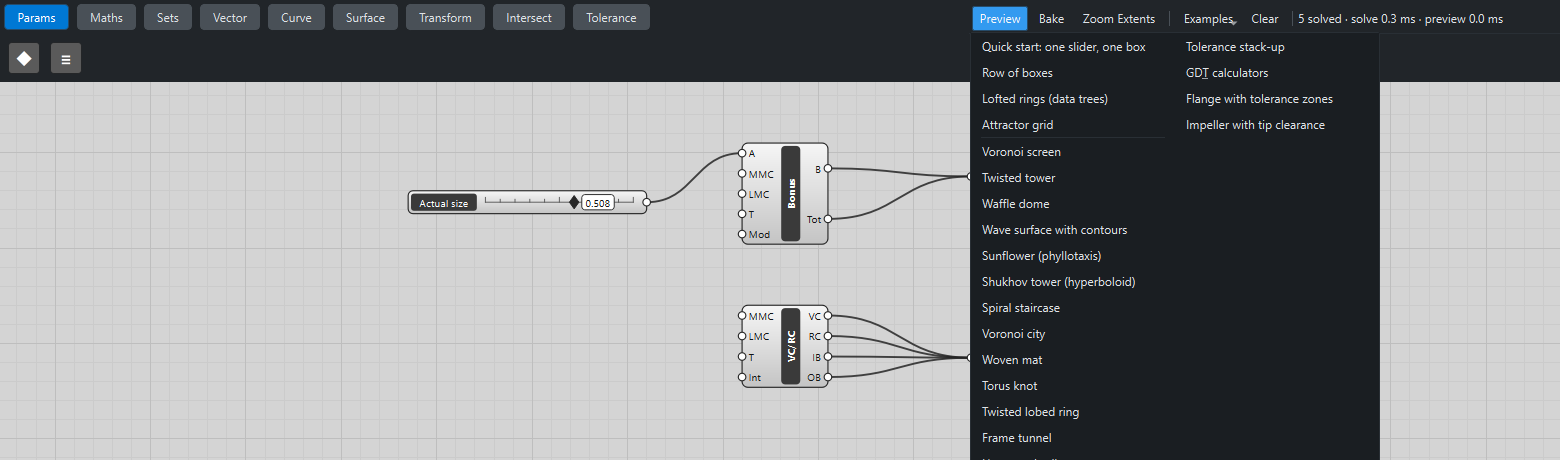This screenshot has height=460, width=1560.
Task: Click Bonus component's B output port
Action: coord(828,169)
